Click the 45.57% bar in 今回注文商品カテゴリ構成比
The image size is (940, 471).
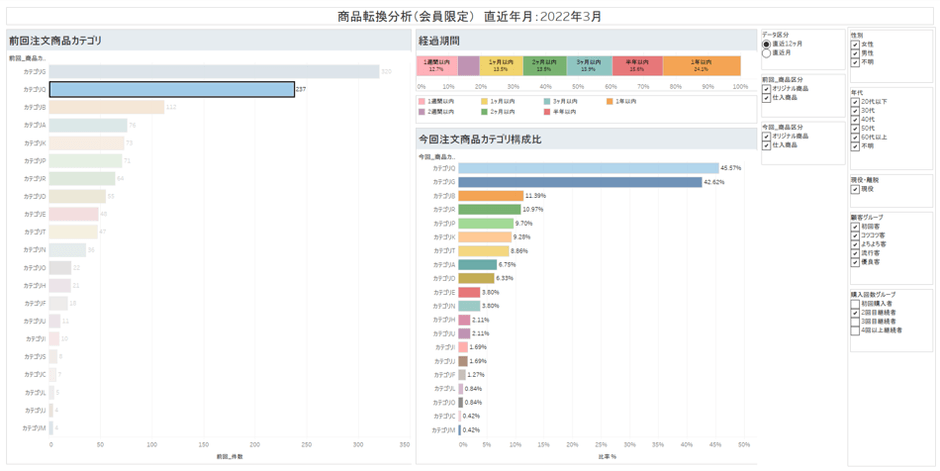point(588,168)
